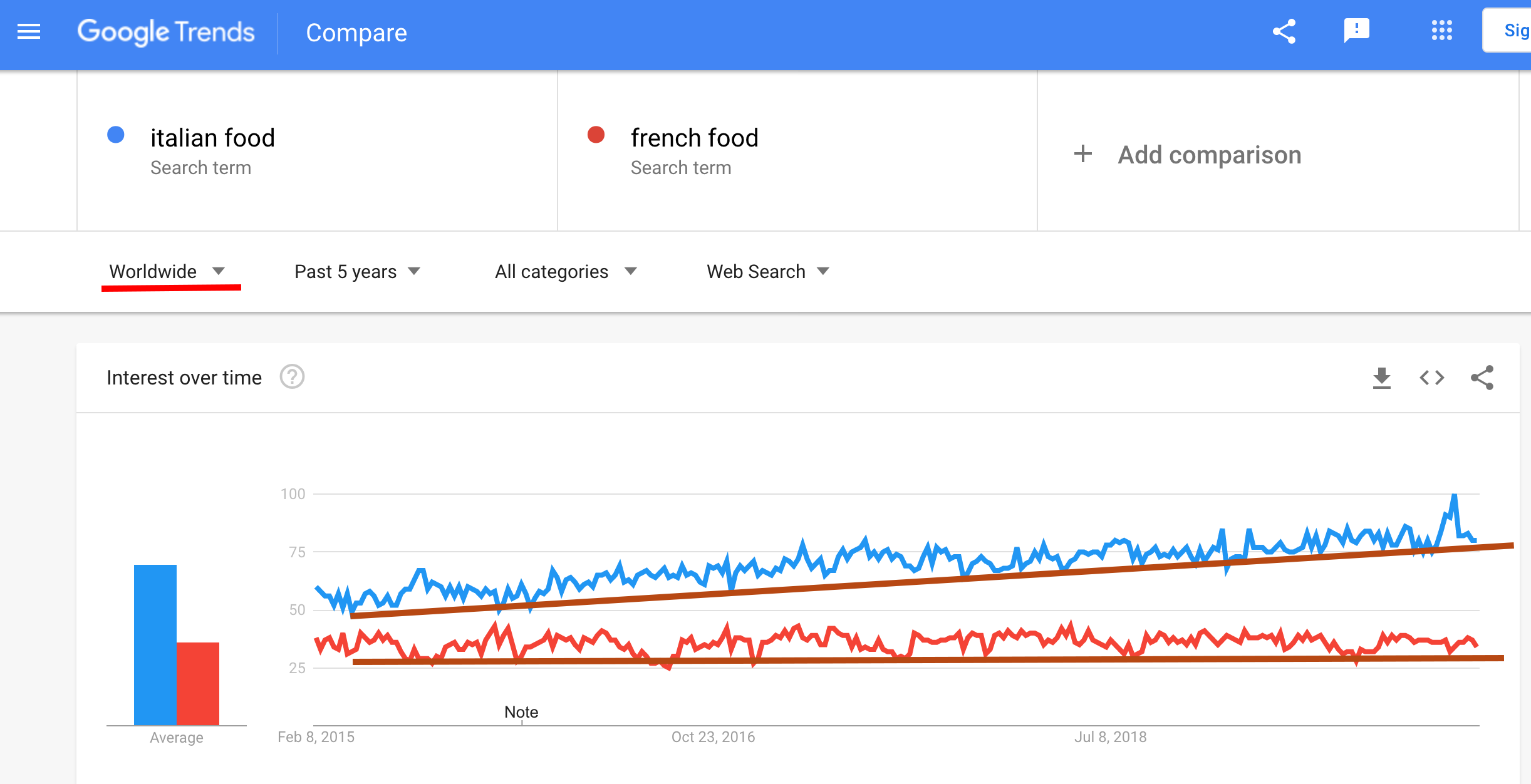Screen dimensions: 1531x784
Task: Open the hamburger main menu
Action: [29, 32]
